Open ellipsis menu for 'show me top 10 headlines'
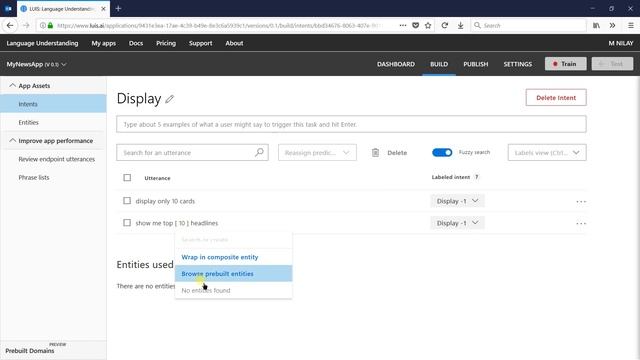The width and height of the screenshot is (640, 360). 581,223
